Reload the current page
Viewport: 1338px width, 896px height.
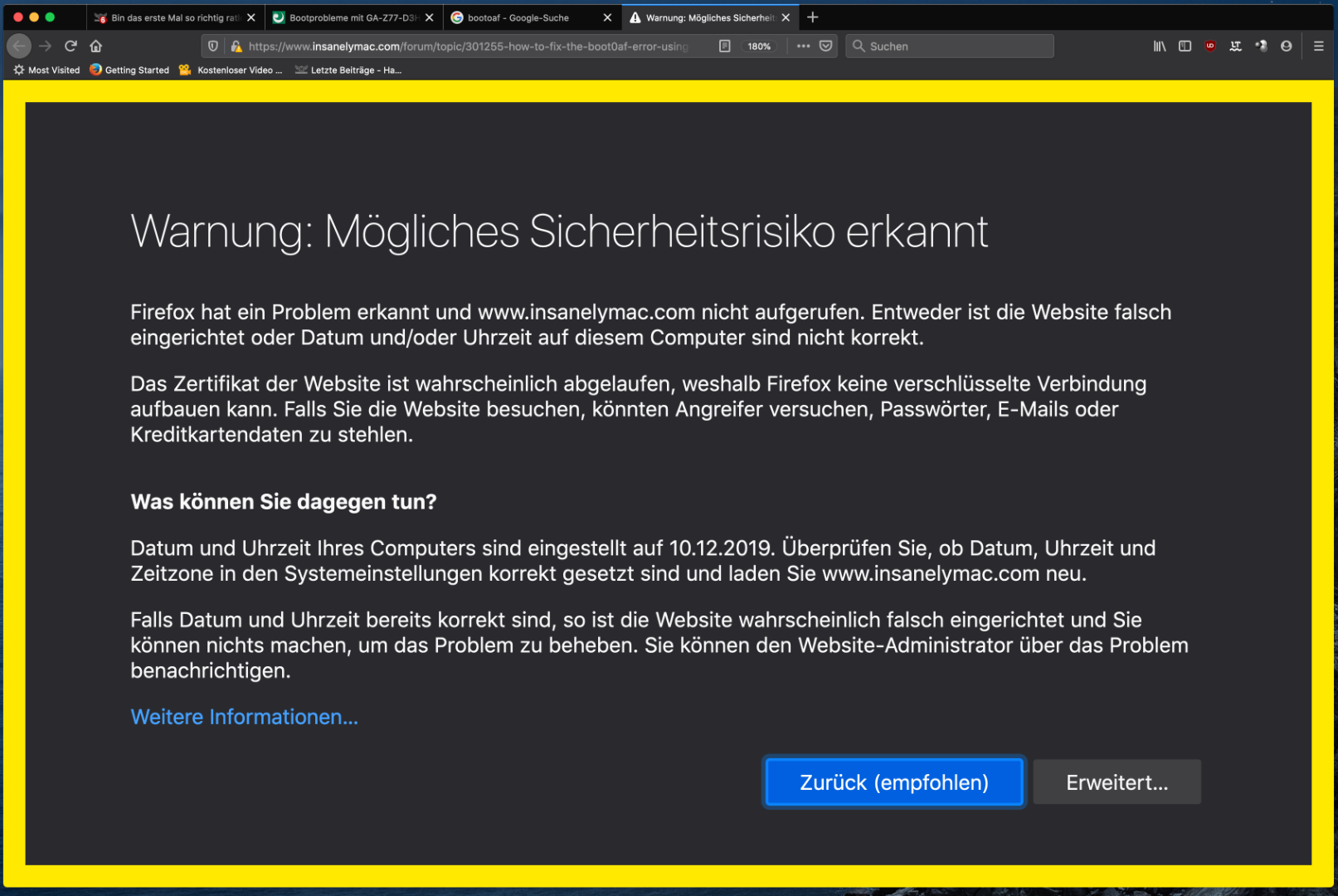(71, 46)
